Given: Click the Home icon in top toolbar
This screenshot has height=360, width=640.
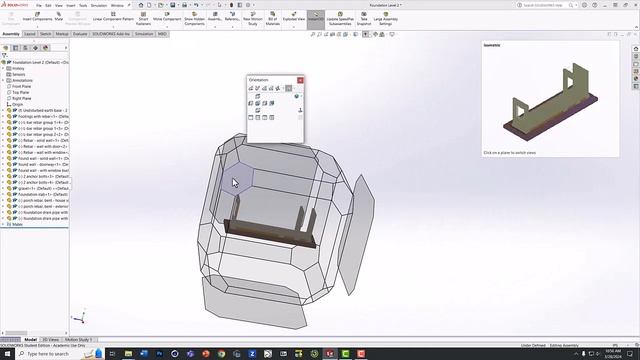Looking at the screenshot, I should click(x=141, y=5).
